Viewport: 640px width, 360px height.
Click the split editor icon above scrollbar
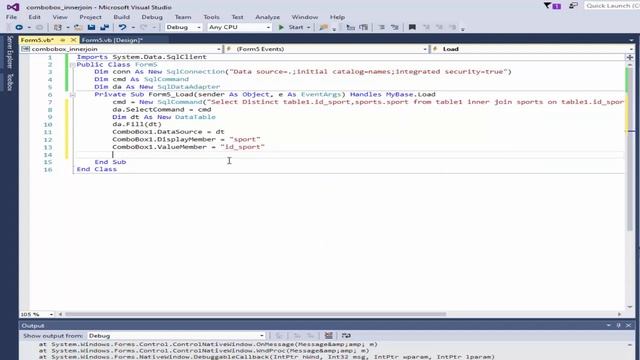[x=630, y=57]
